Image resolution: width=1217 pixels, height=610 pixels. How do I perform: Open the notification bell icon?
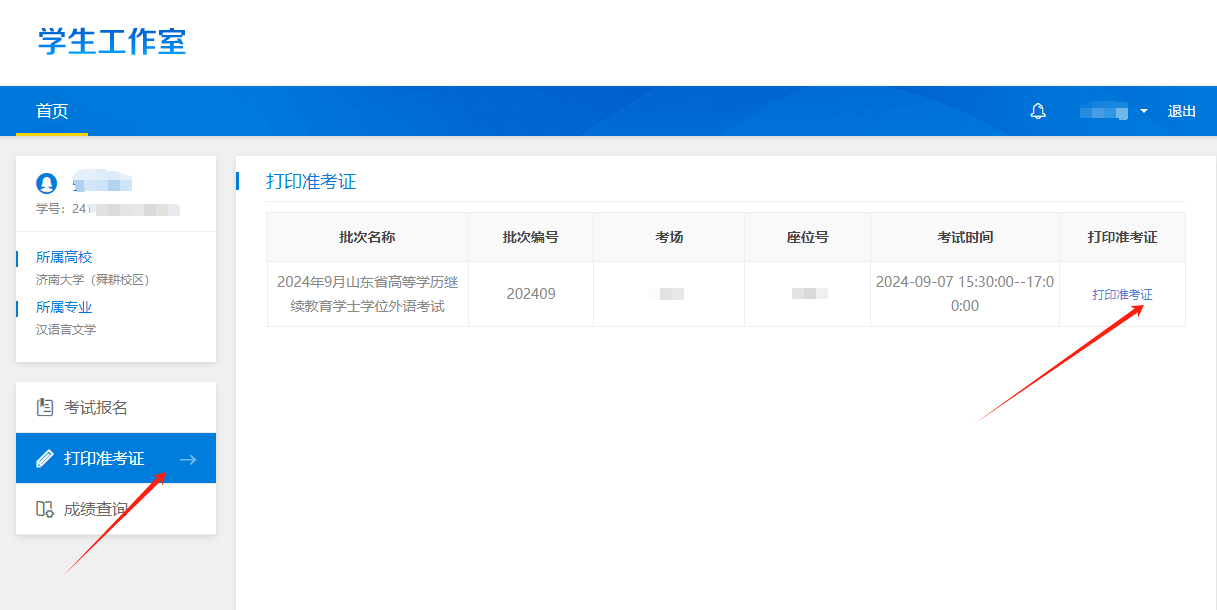(1038, 111)
